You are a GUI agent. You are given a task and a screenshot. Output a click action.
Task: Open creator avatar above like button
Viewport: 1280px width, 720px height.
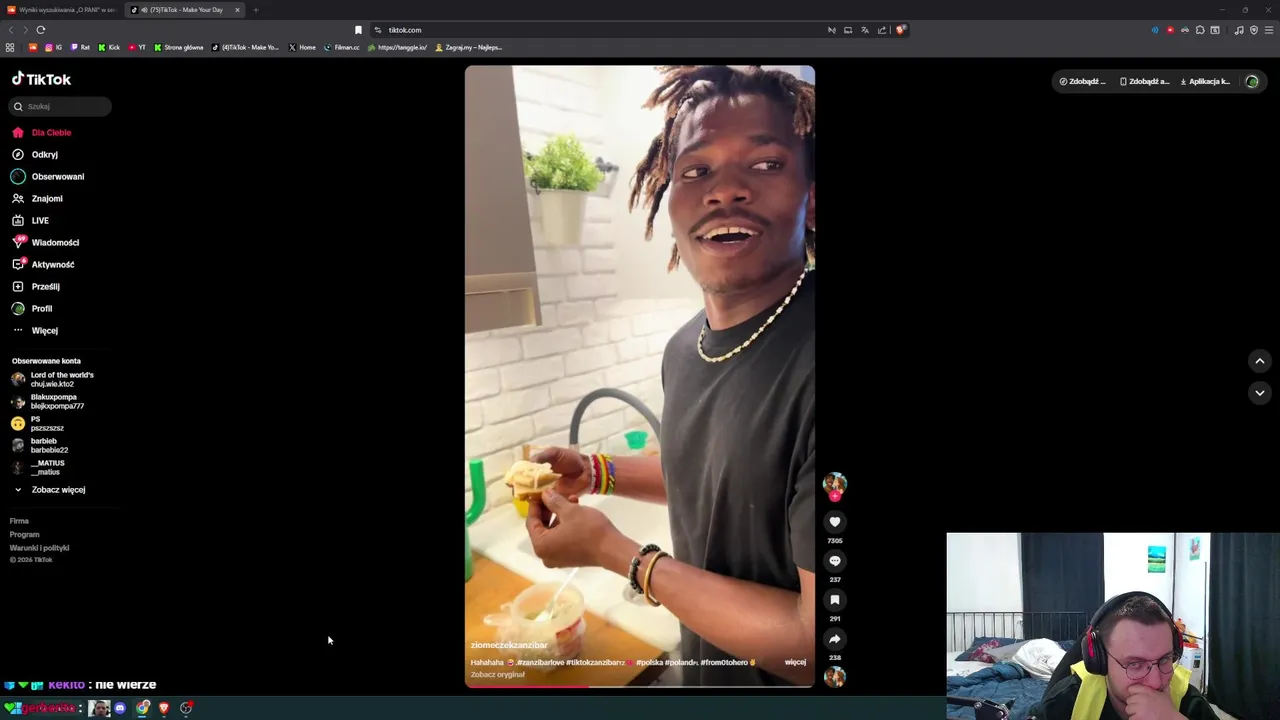pyautogui.click(x=835, y=484)
